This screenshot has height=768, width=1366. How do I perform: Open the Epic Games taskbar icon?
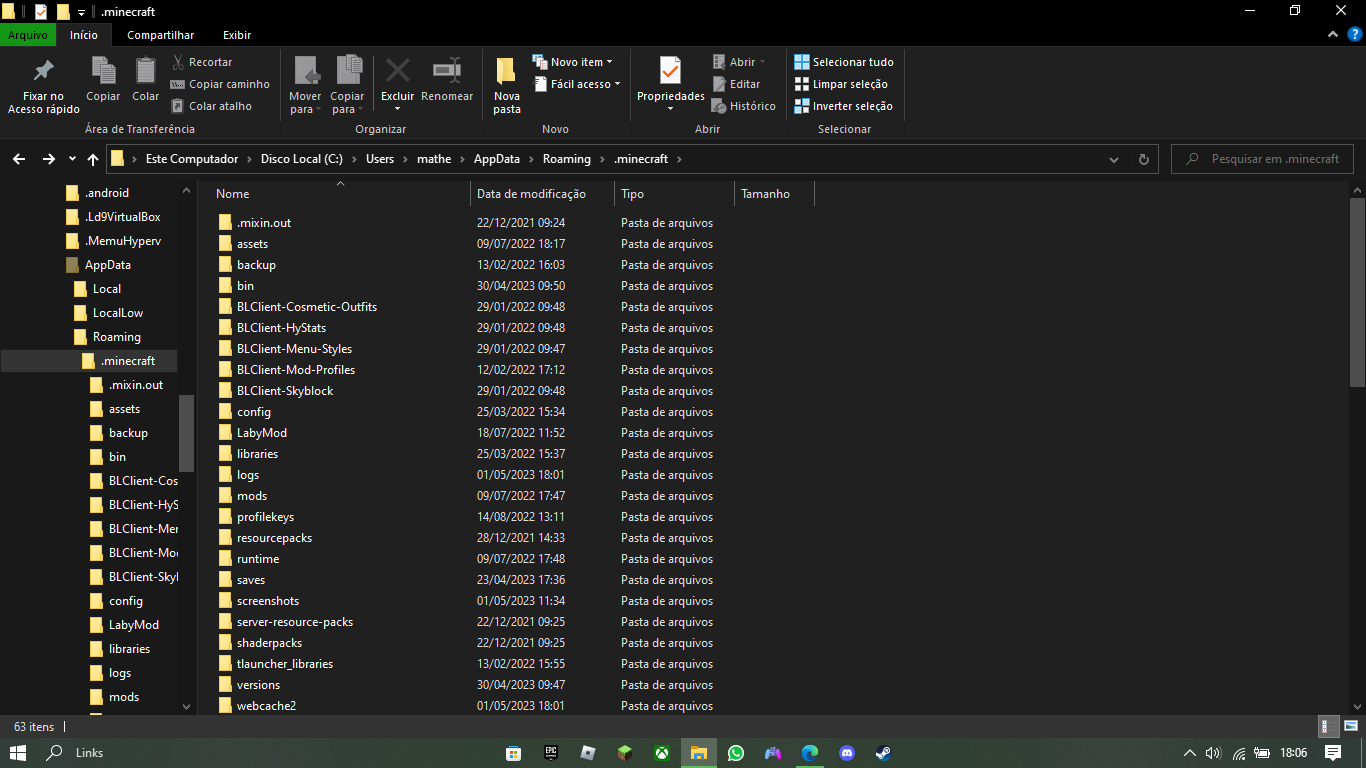550,753
